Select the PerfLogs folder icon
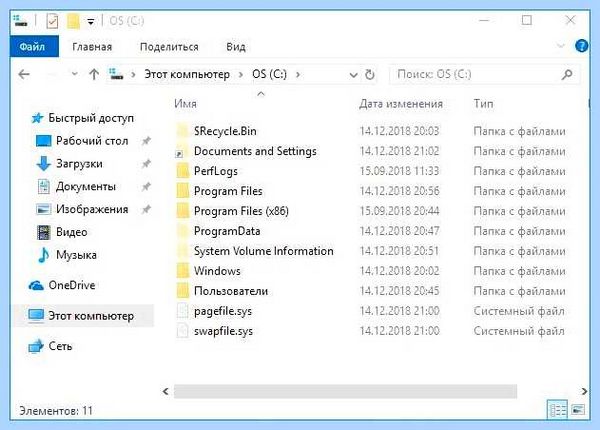This screenshot has height=430, width=600. (183, 171)
